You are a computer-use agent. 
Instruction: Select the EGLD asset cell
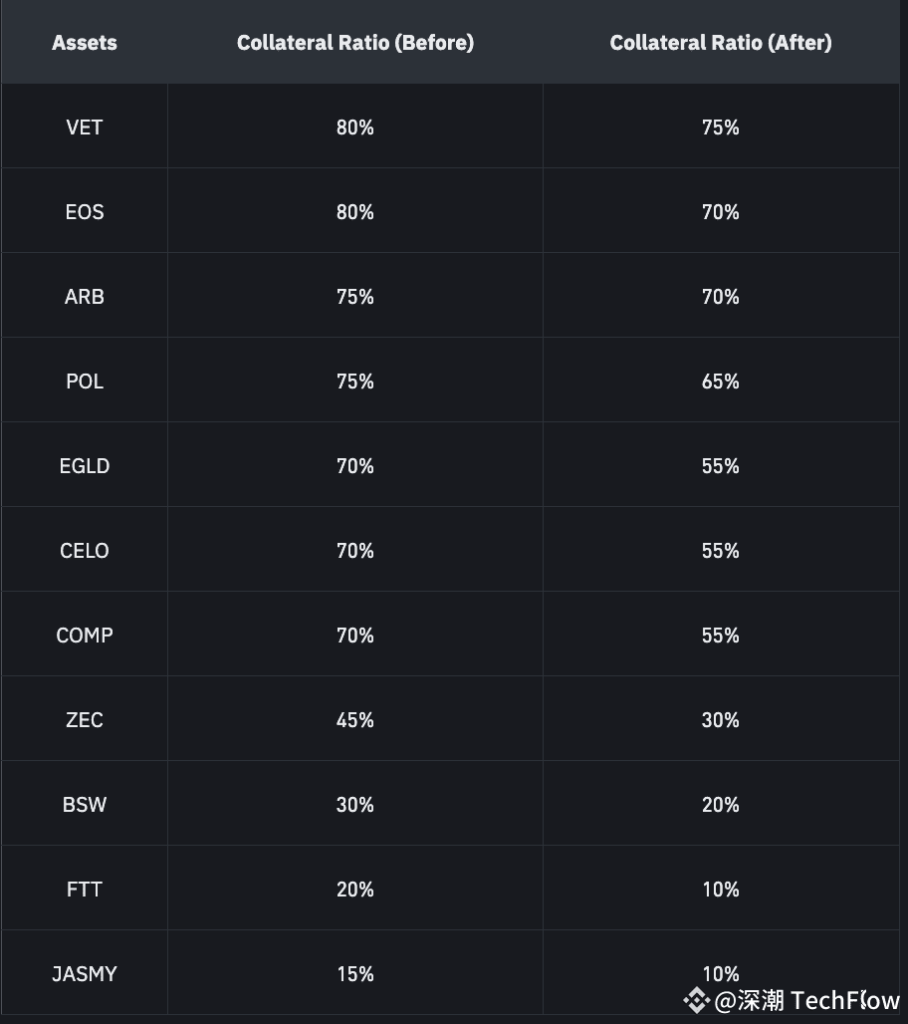[84, 466]
